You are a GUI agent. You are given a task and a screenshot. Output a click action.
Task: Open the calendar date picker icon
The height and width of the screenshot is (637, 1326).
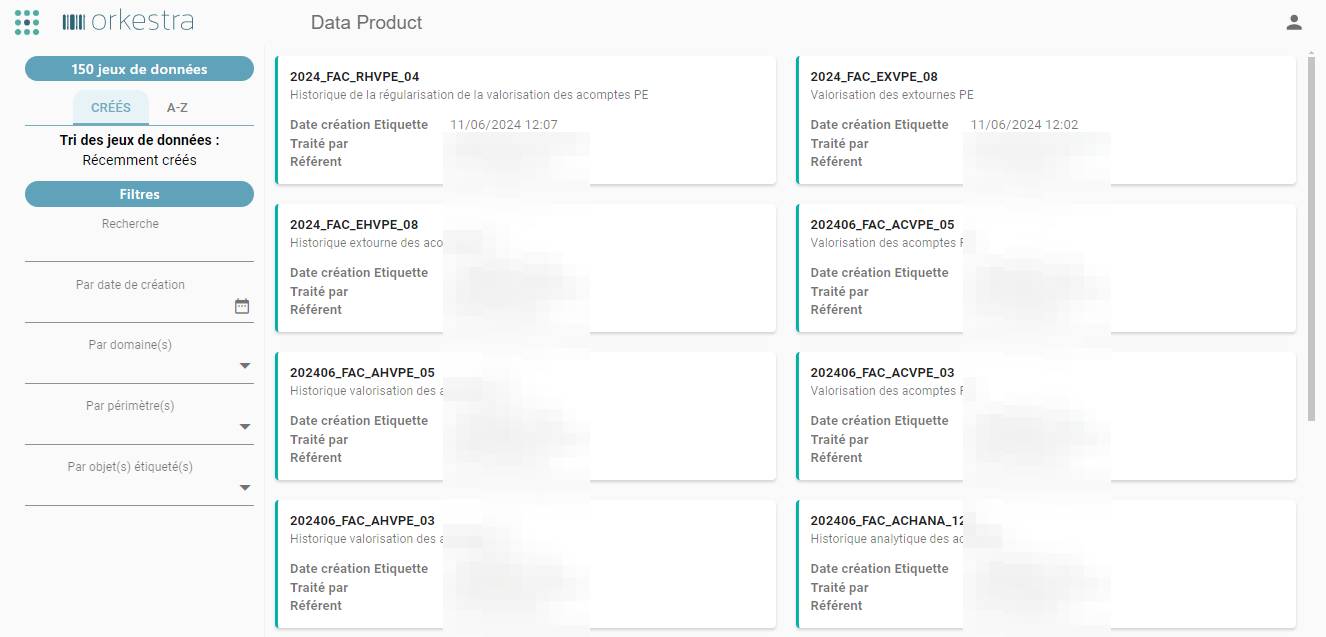pyautogui.click(x=242, y=306)
